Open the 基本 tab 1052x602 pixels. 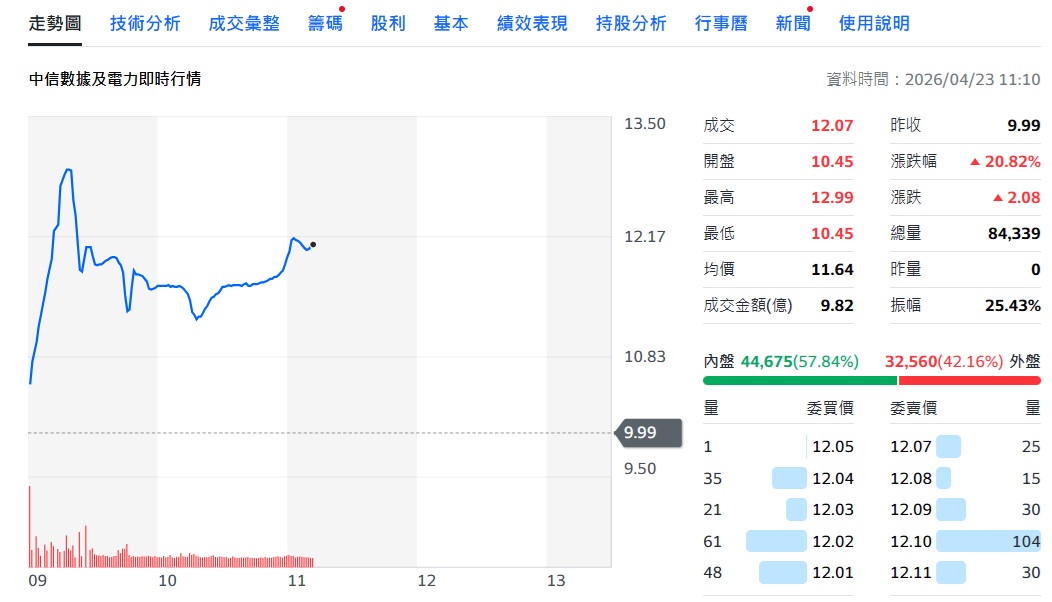pos(451,23)
